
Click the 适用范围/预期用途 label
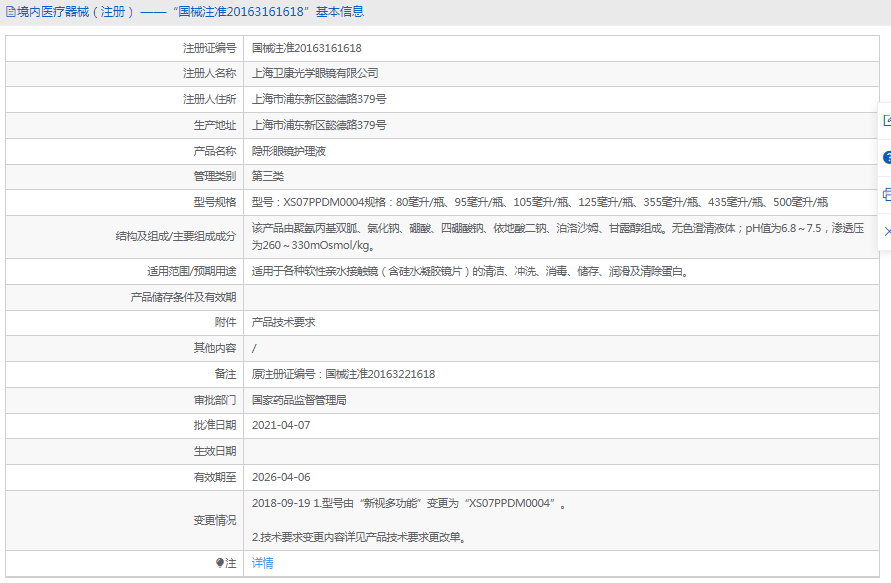pos(191,272)
